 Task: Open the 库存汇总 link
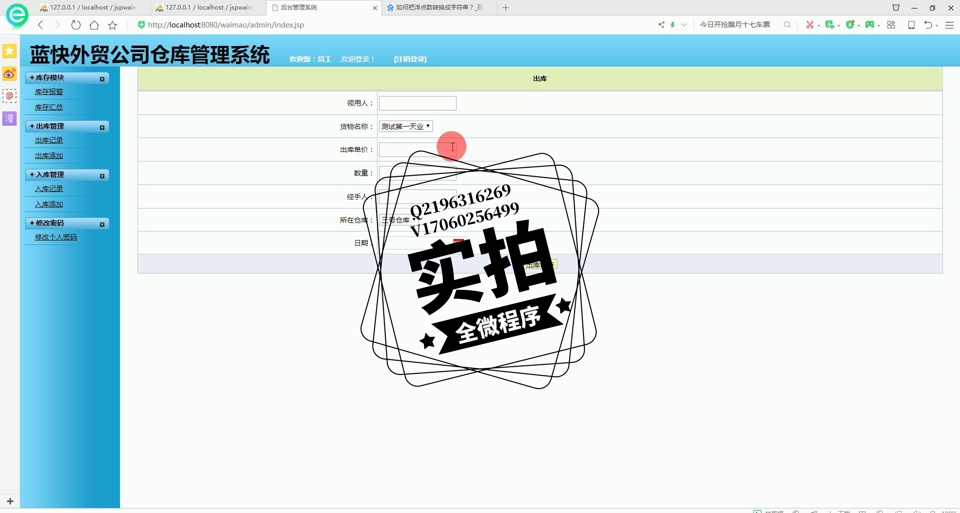pyautogui.click(x=49, y=107)
